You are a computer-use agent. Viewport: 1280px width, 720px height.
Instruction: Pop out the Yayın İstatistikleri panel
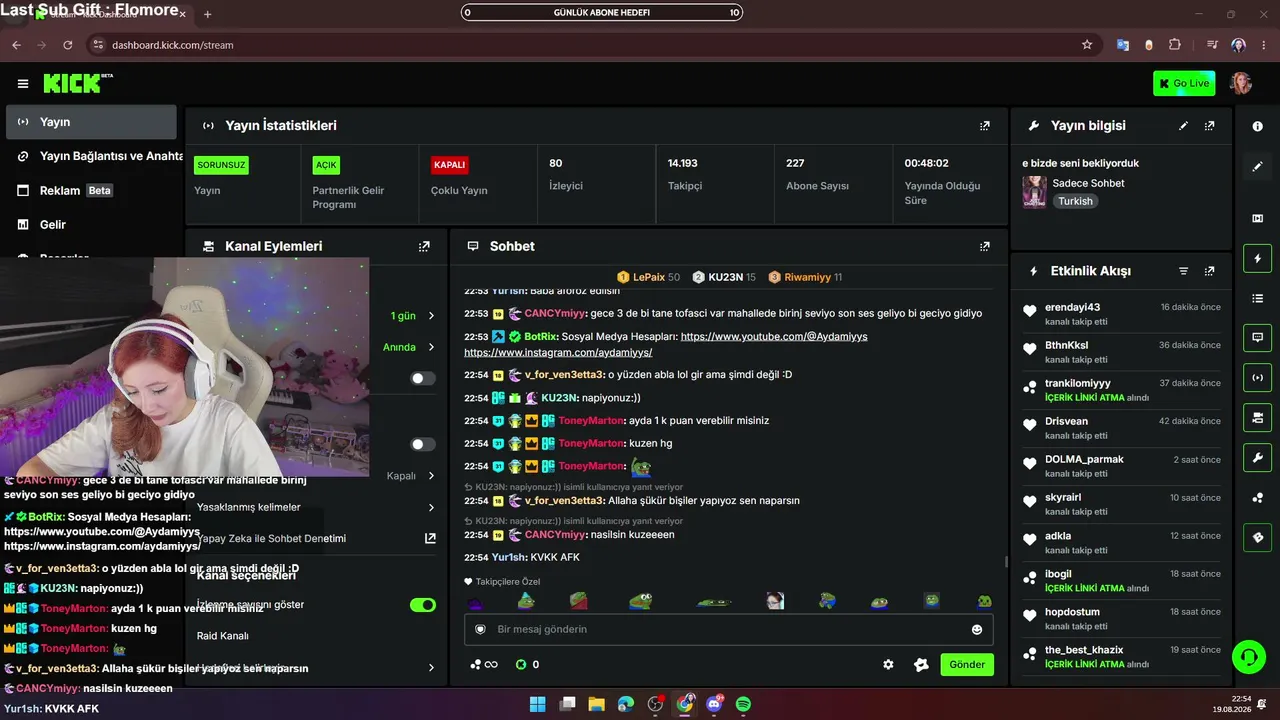click(x=985, y=126)
